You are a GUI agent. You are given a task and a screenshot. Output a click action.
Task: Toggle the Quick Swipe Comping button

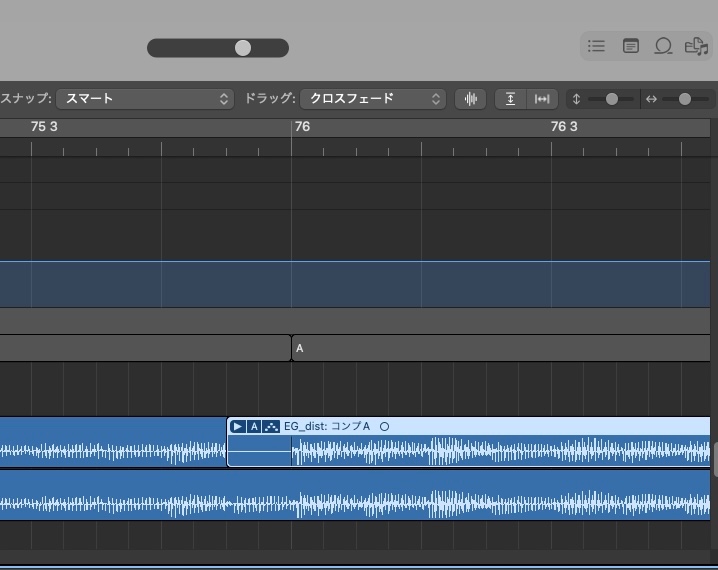tap(271, 427)
